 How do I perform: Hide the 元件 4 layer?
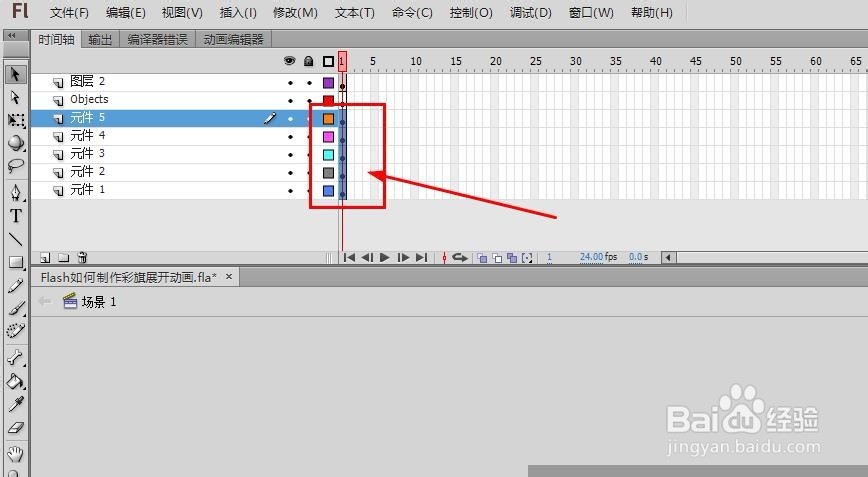[291, 137]
